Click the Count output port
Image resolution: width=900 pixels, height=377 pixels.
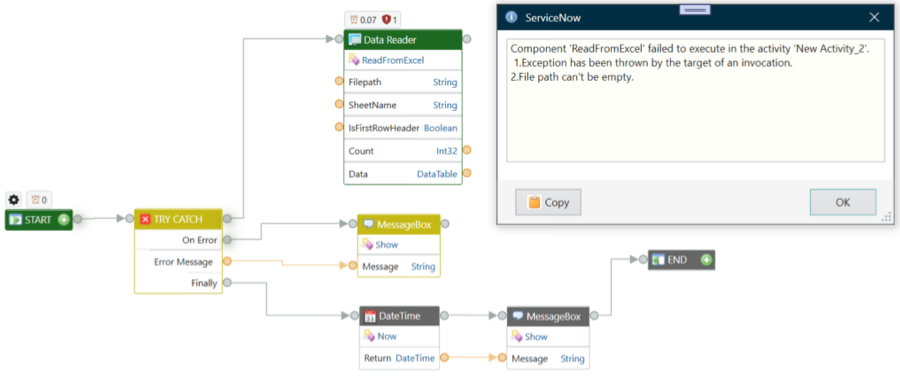point(467,150)
